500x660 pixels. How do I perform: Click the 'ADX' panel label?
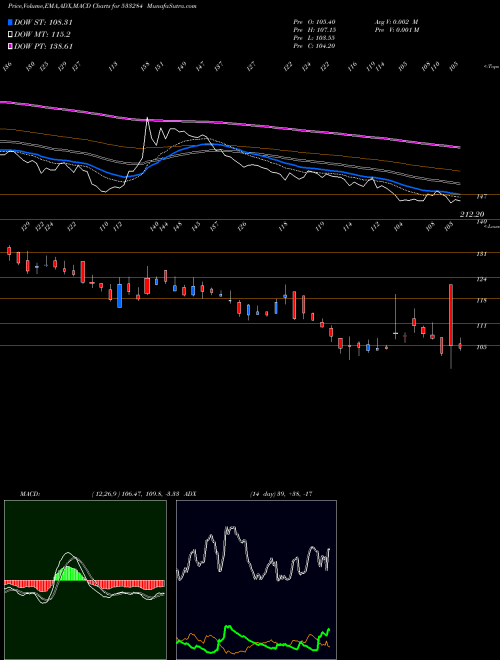(190, 494)
